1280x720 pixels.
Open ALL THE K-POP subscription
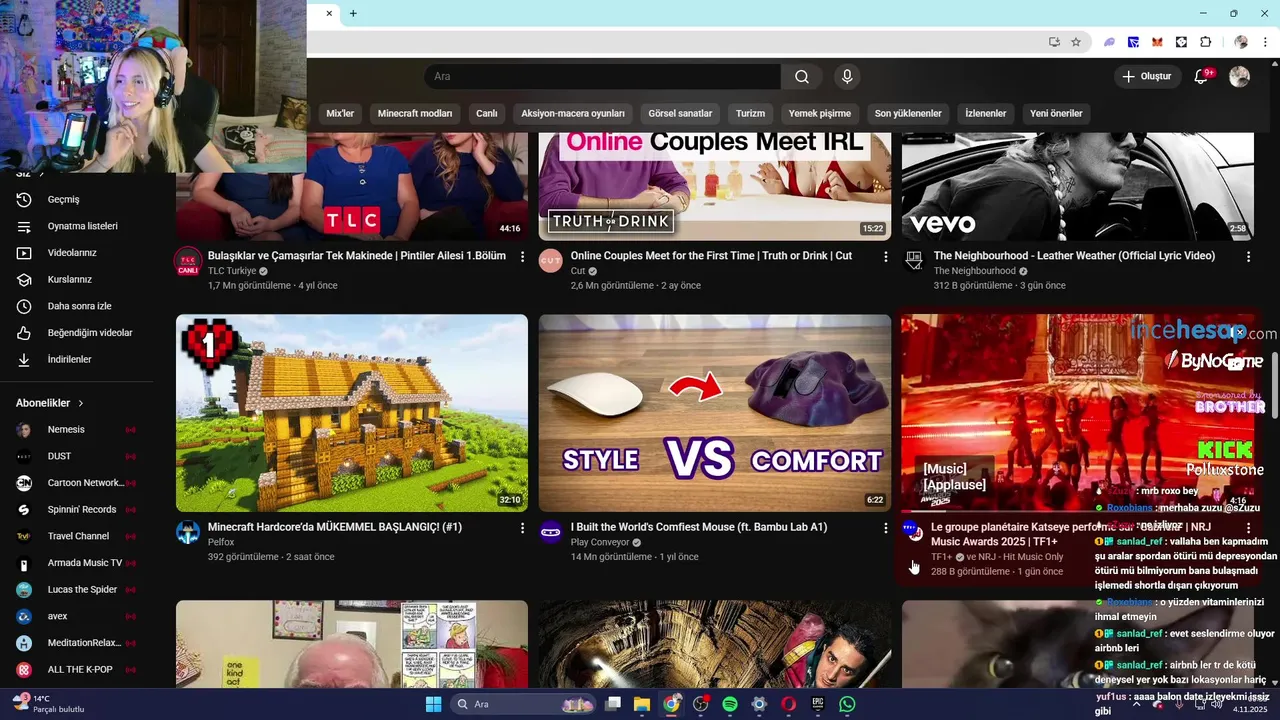click(x=76, y=670)
